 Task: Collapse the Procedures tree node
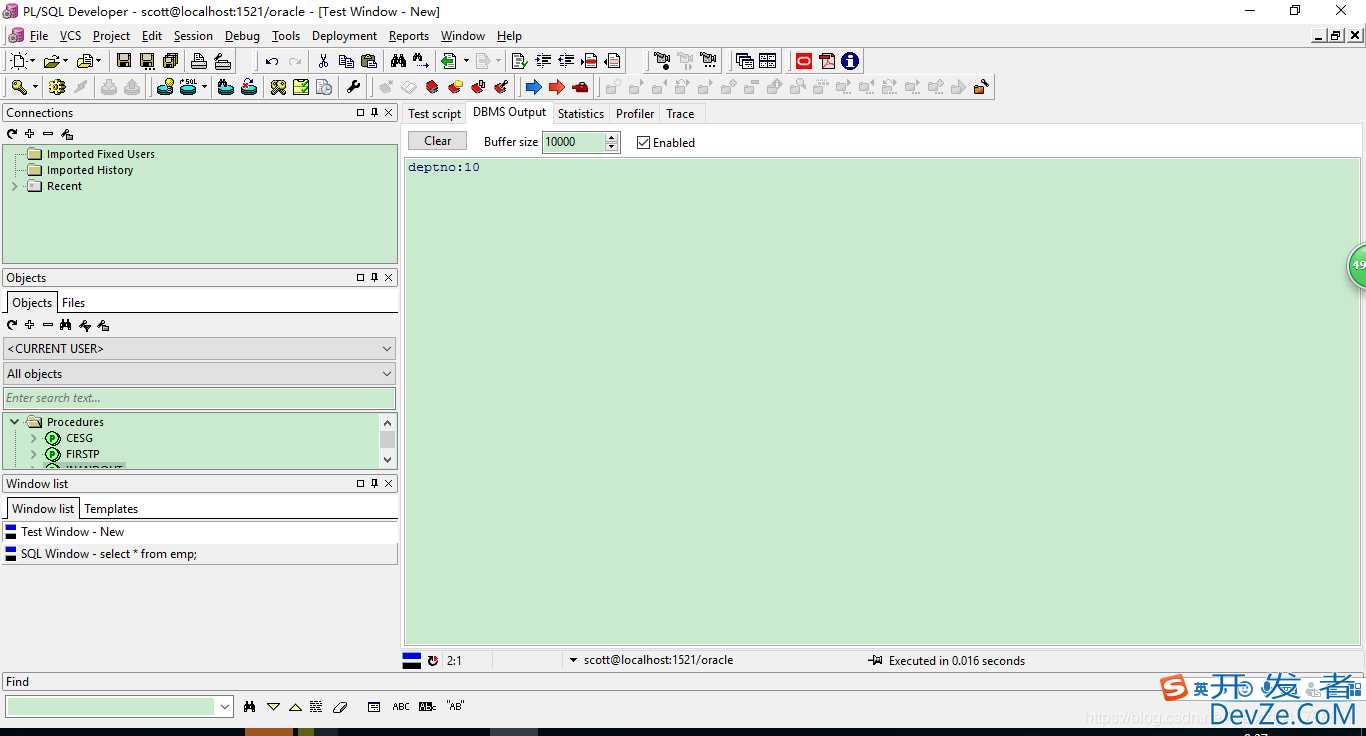pyautogui.click(x=14, y=422)
